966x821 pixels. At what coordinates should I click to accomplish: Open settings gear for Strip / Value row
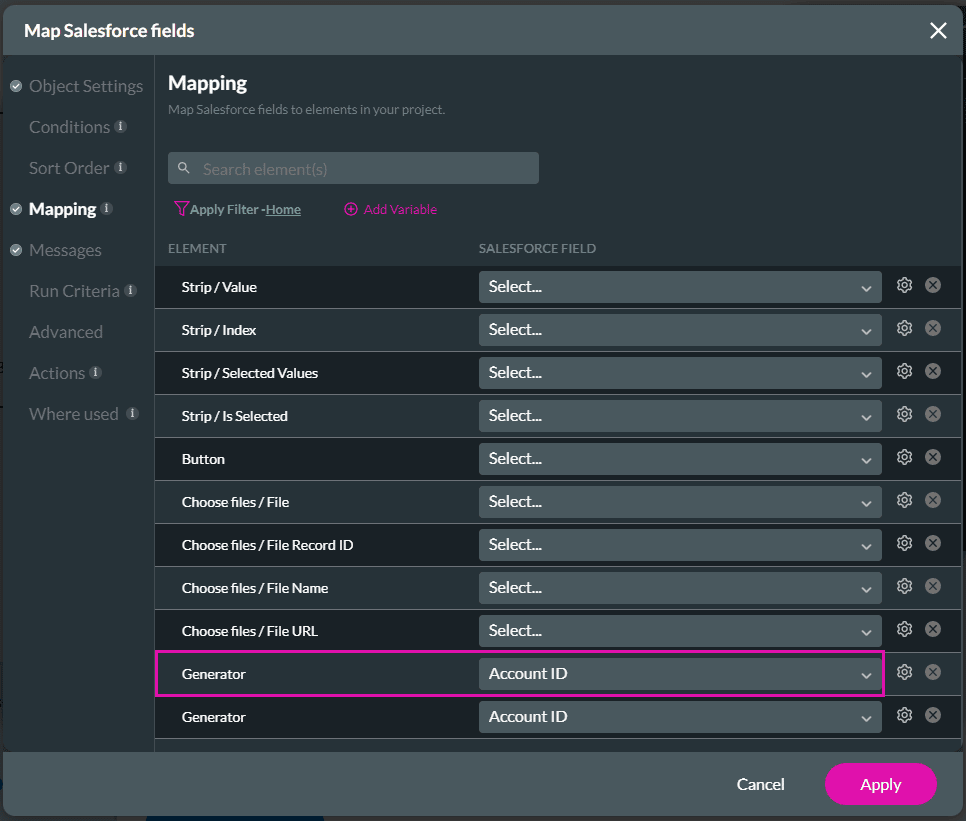904,286
